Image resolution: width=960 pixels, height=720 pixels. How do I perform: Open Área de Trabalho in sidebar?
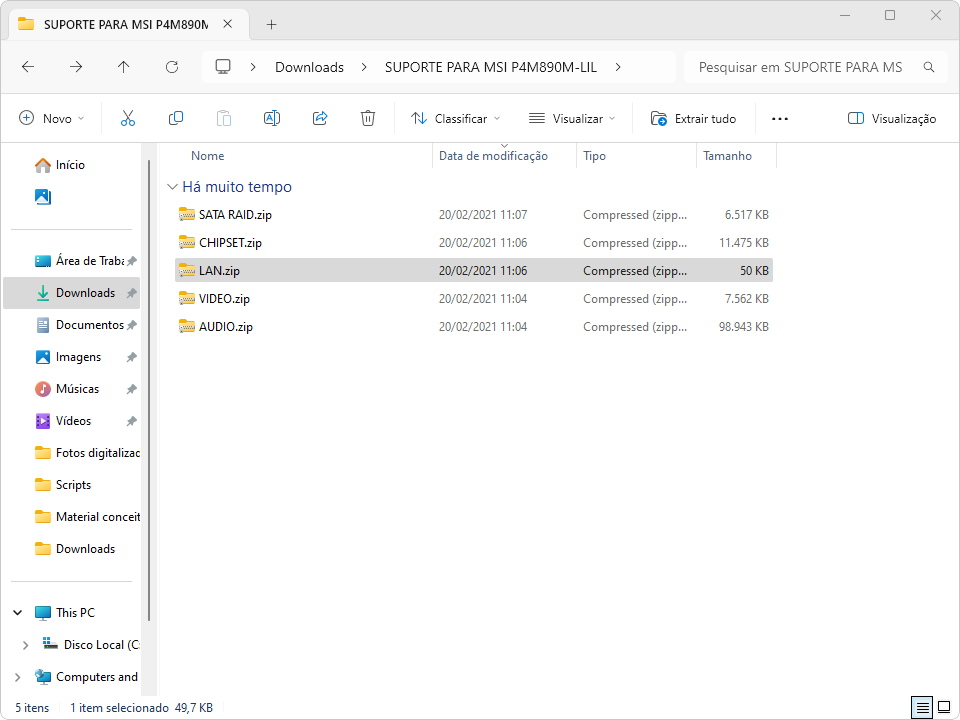click(x=80, y=261)
